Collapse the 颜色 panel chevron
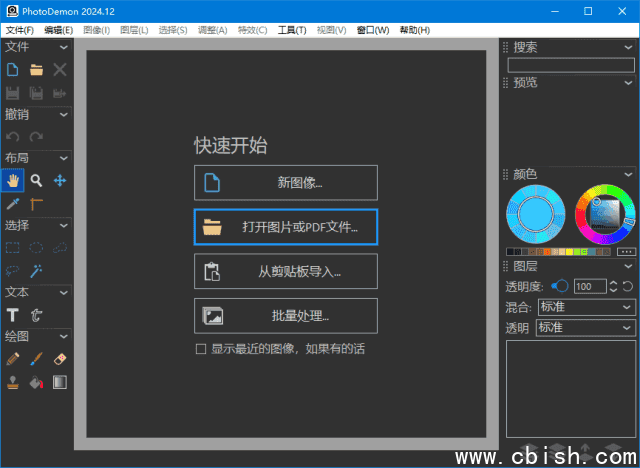 click(x=628, y=175)
